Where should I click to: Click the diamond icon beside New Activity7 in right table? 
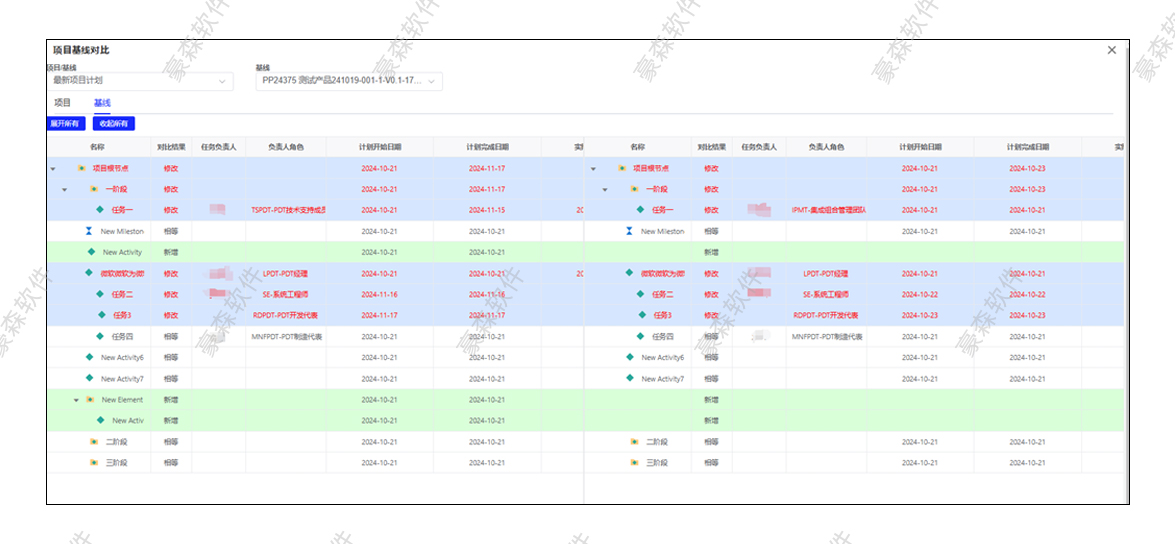point(629,378)
